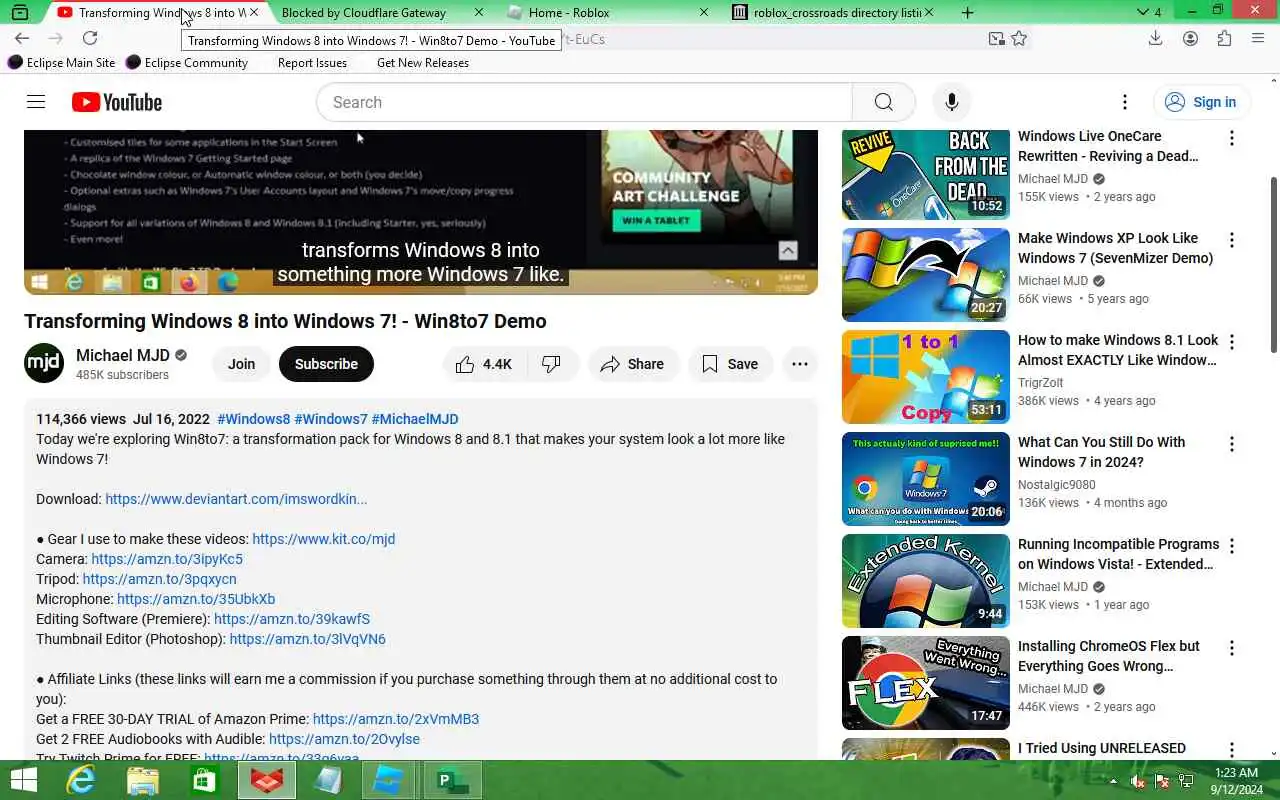Open Running Incompatible Programs video thumbnail

coord(926,581)
